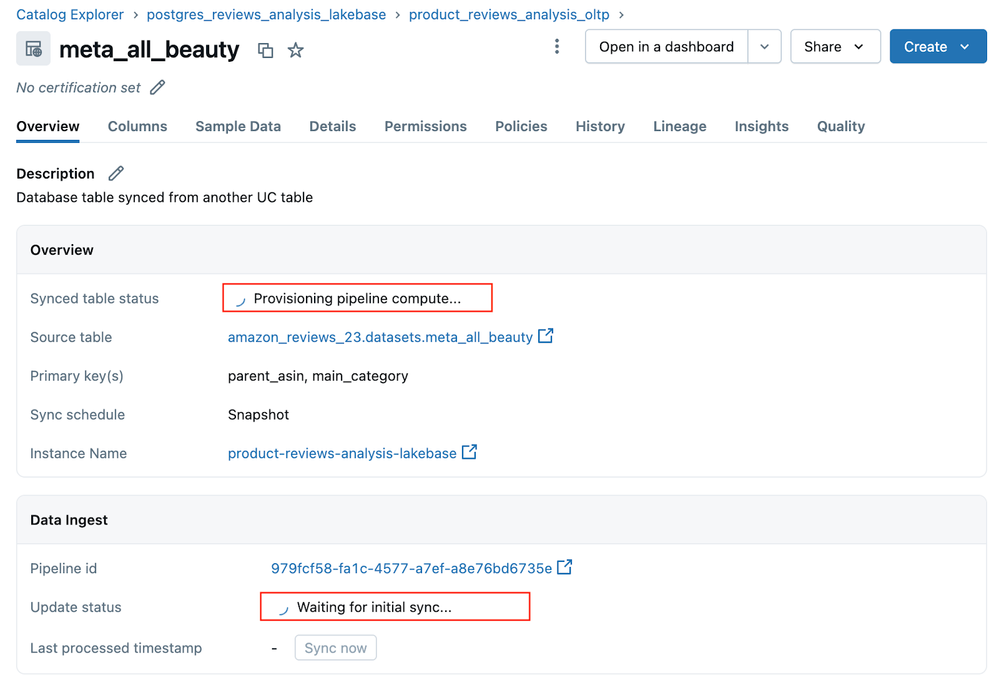Click the Open in a dashboard button
The height and width of the screenshot is (683, 999).
click(x=666, y=47)
